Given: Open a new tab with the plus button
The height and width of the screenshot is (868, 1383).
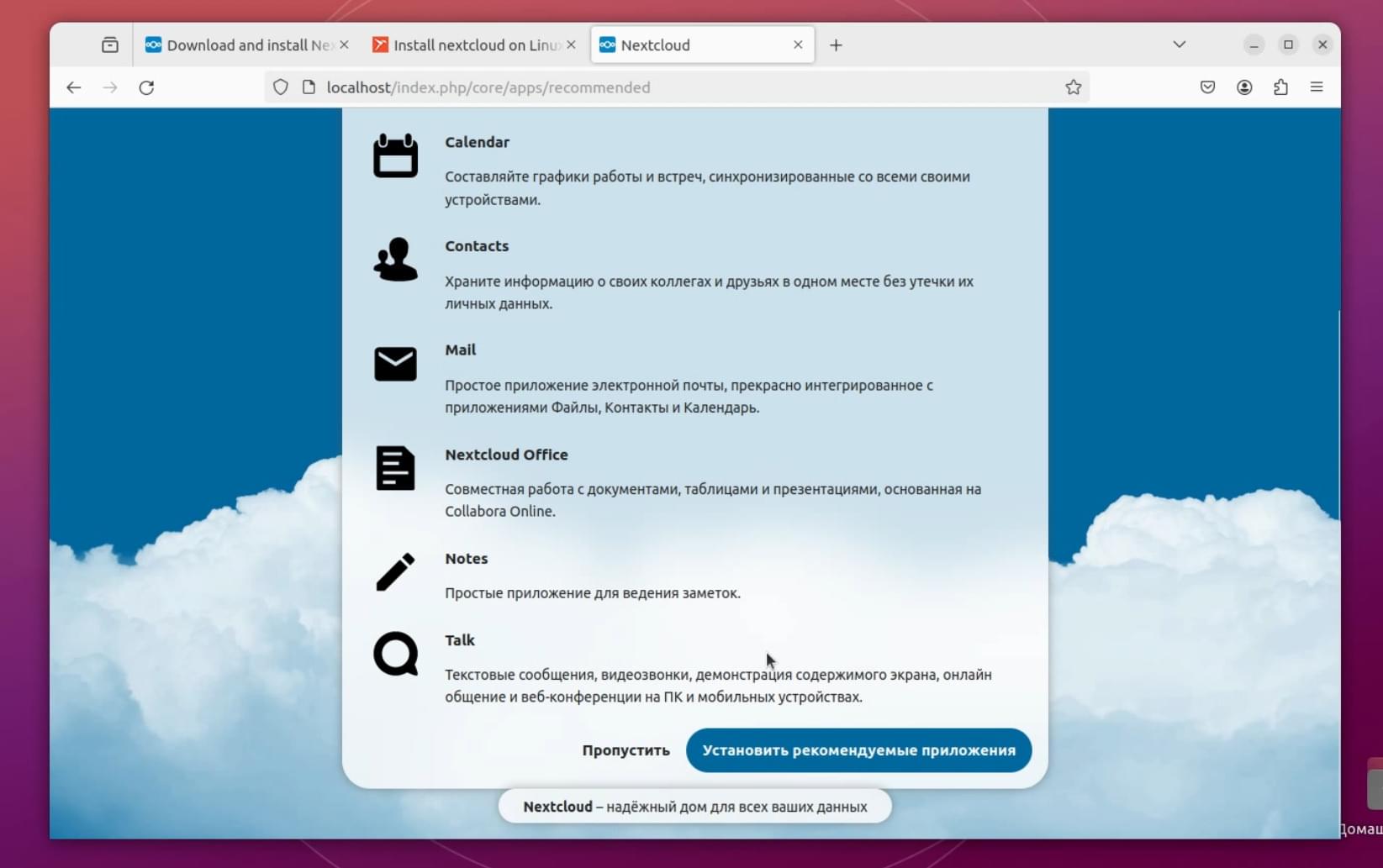Looking at the screenshot, I should coord(836,45).
